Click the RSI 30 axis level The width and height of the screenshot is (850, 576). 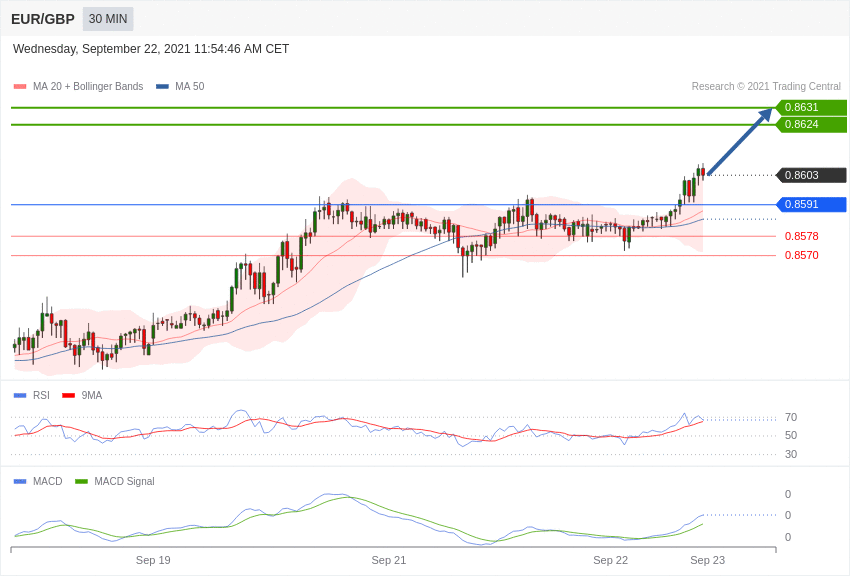[791, 454]
